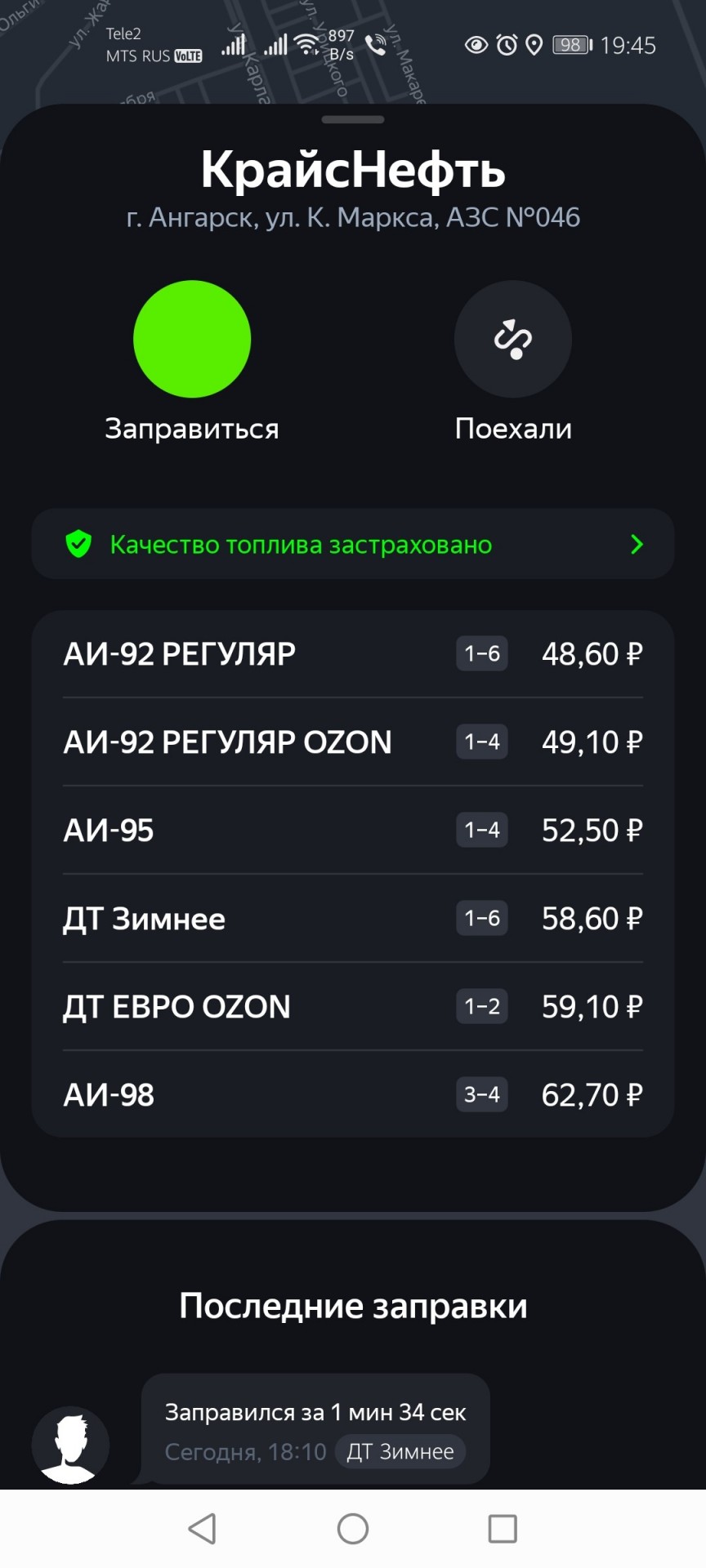Tap the 1-2 pump badge for ДТ ЕВРО OZON
Viewport: 706px width, 1568px height.
coord(482,1006)
